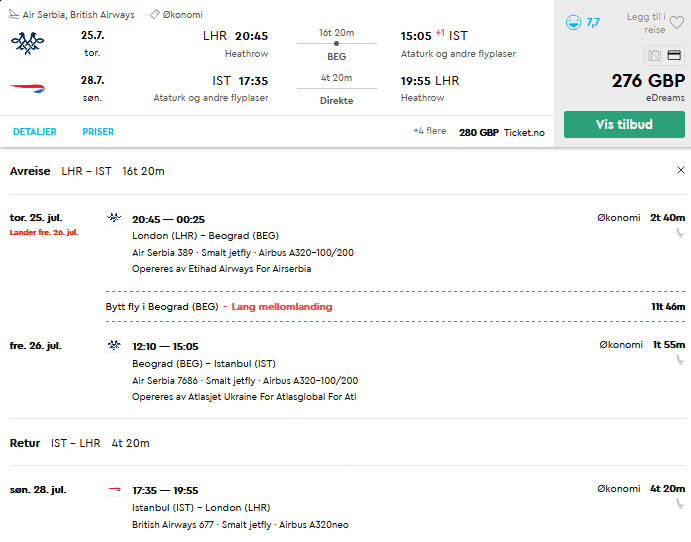691x542 pixels.
Task: Click departure time LHR 20:45
Action: (x=235, y=36)
